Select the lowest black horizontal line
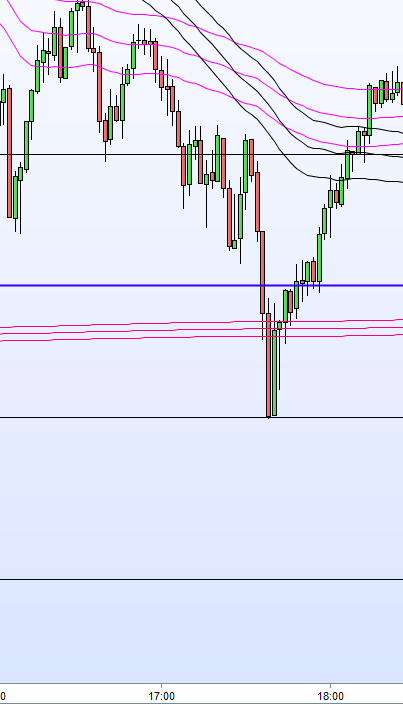This screenshot has height=704, width=403. (202, 580)
